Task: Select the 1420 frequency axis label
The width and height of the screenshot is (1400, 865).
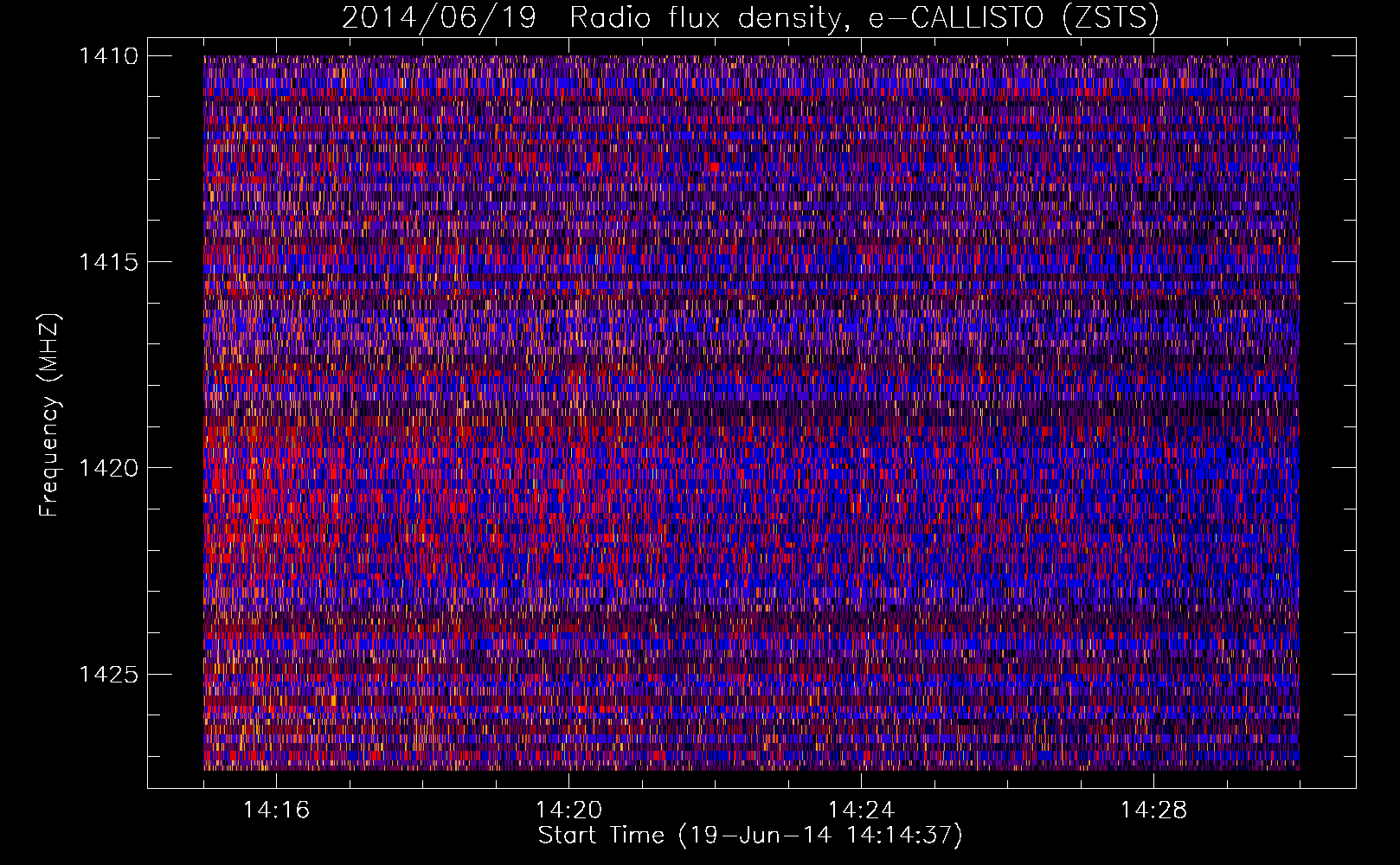Action: pos(108,468)
